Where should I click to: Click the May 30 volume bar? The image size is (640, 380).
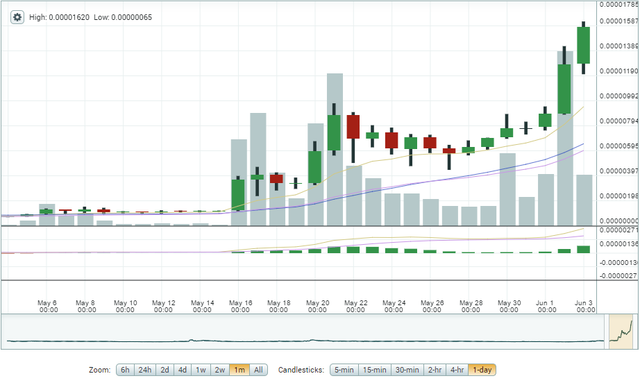pos(508,189)
